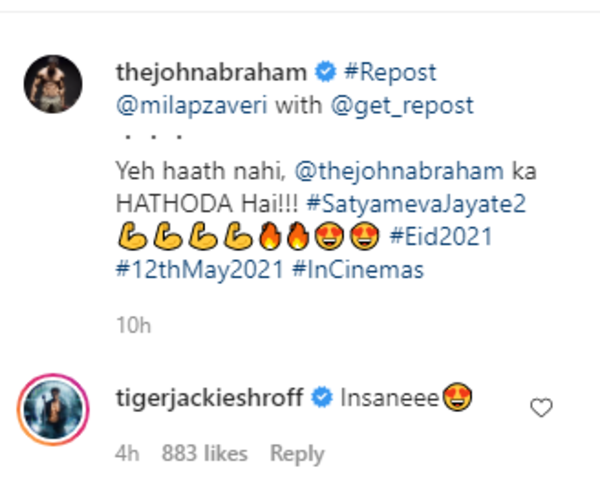
Task: Click the verified badge beside thejohnabraham
Action: tap(323, 73)
